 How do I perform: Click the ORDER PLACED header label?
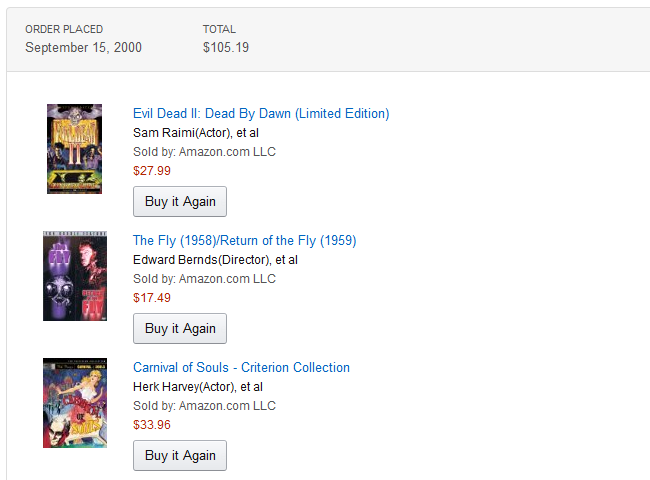point(64,29)
